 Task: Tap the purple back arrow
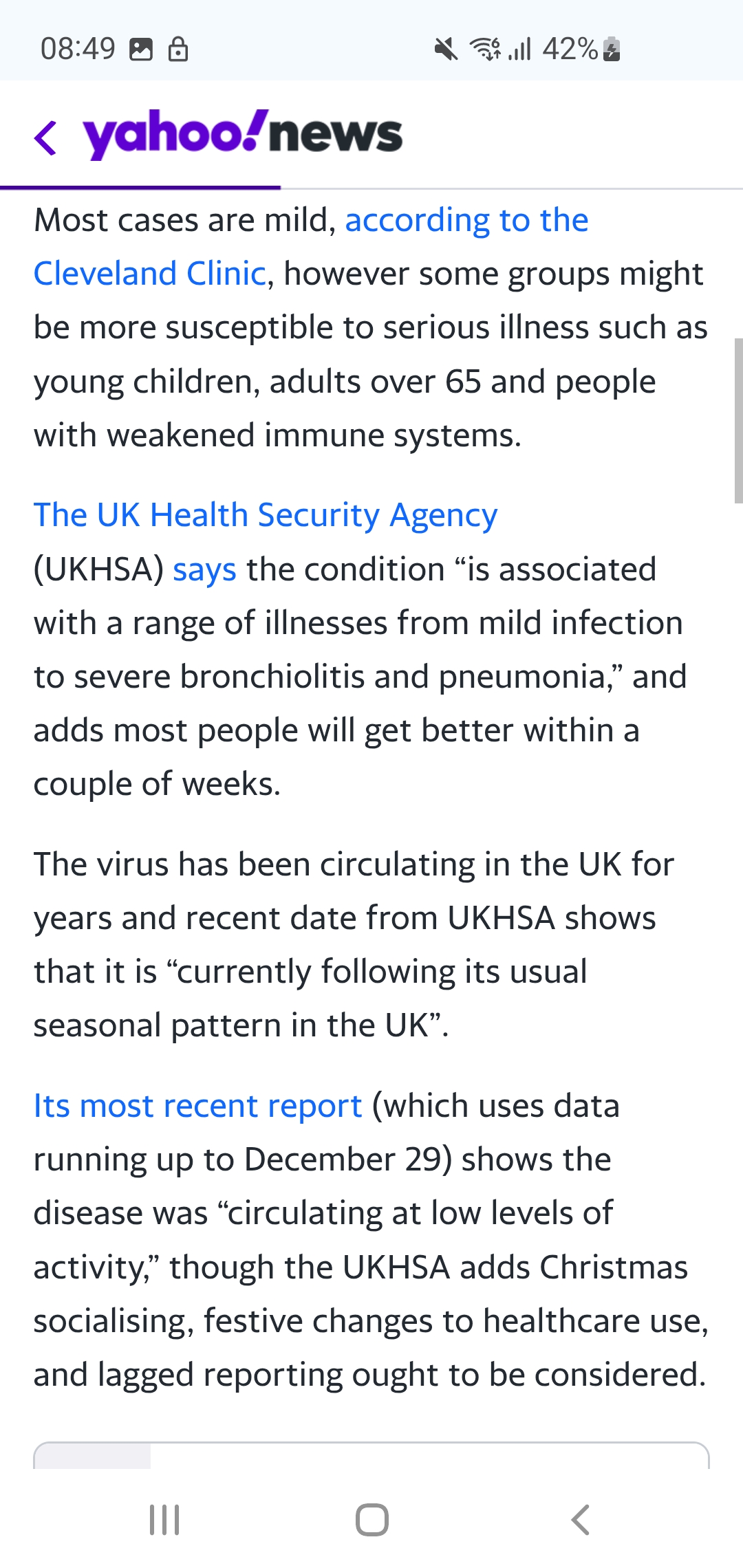point(45,138)
